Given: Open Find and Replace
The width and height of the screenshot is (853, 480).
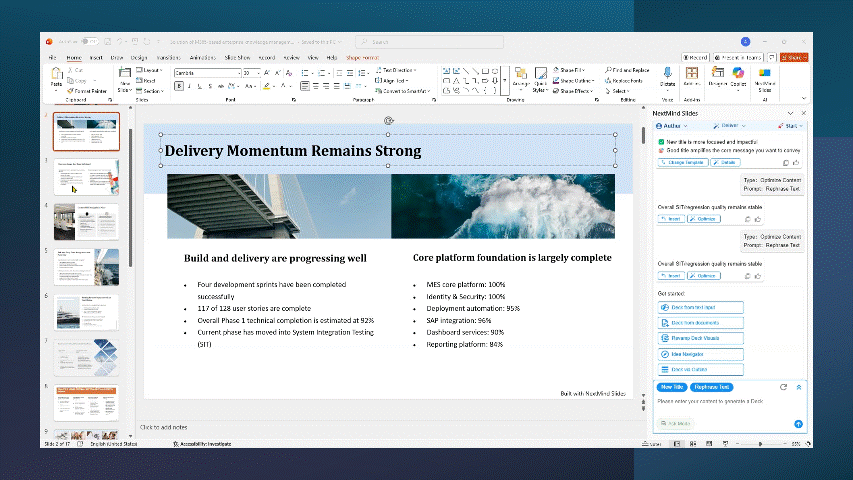Looking at the screenshot, I should pos(627,70).
